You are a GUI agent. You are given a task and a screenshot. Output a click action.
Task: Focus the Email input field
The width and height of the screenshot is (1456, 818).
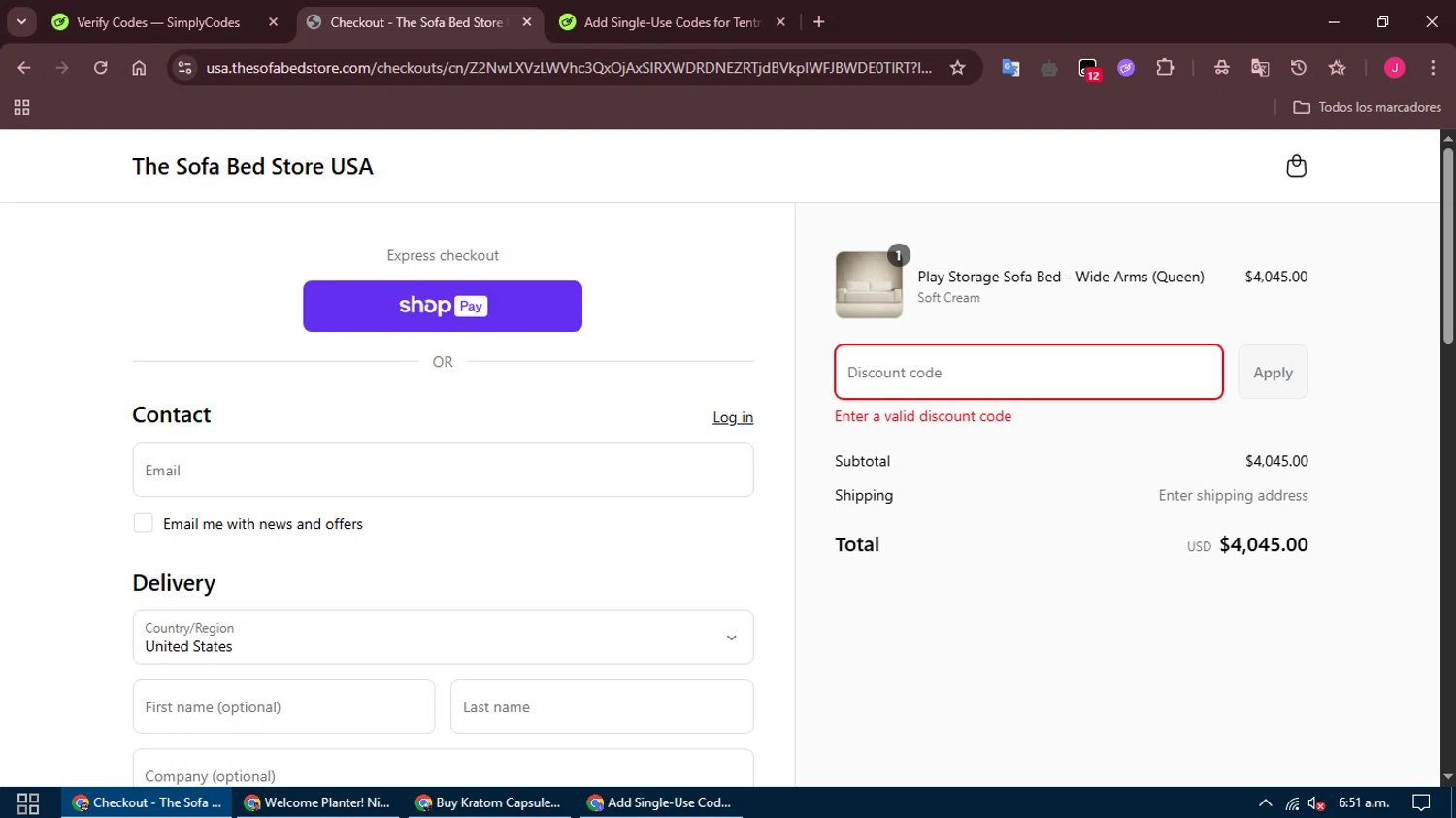[x=443, y=470]
